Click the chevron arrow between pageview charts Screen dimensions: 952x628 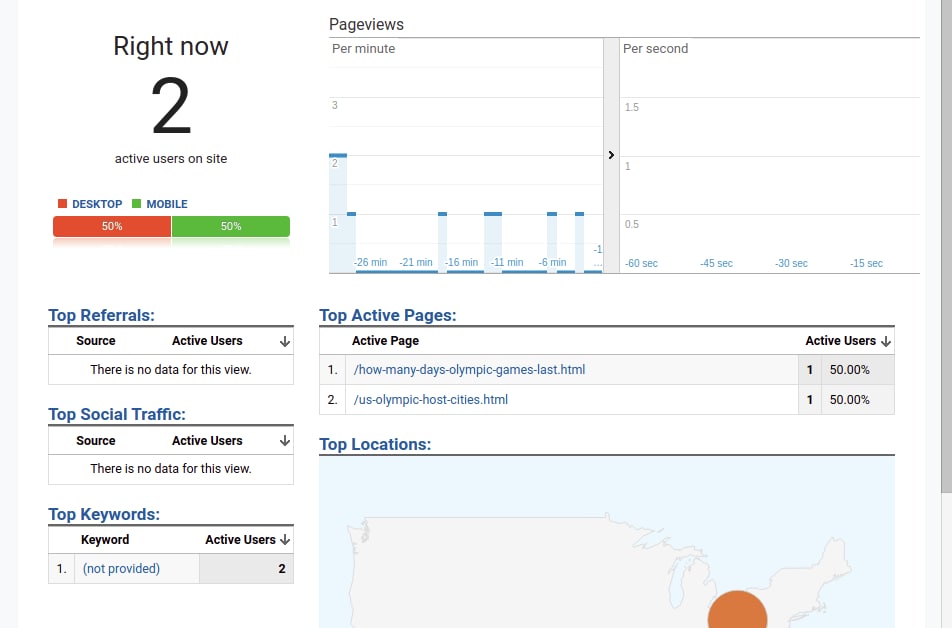pyautogui.click(x=611, y=155)
